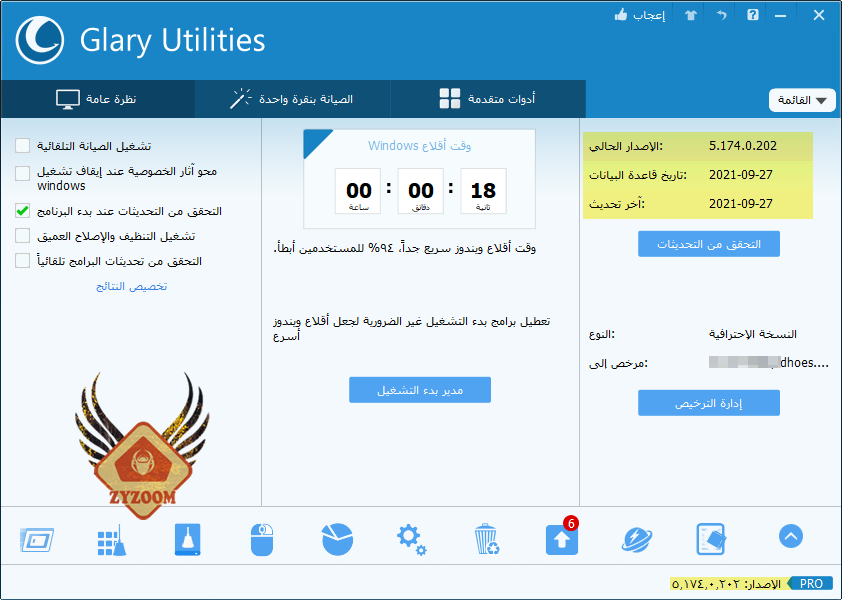Open the القائمة dropdown menu

802,100
